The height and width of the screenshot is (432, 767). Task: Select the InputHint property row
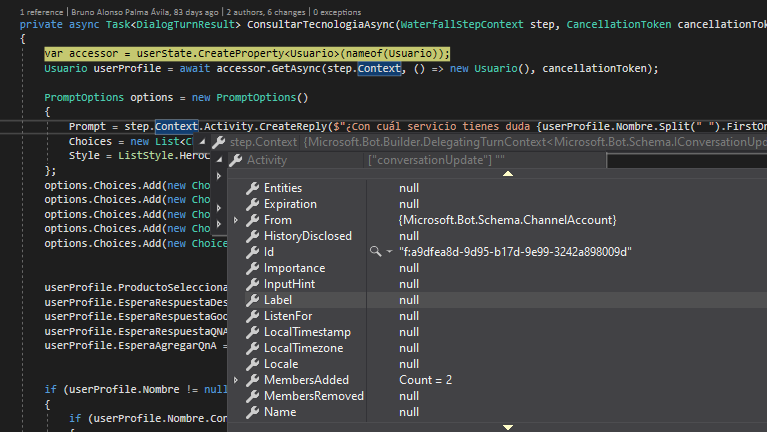click(506, 284)
